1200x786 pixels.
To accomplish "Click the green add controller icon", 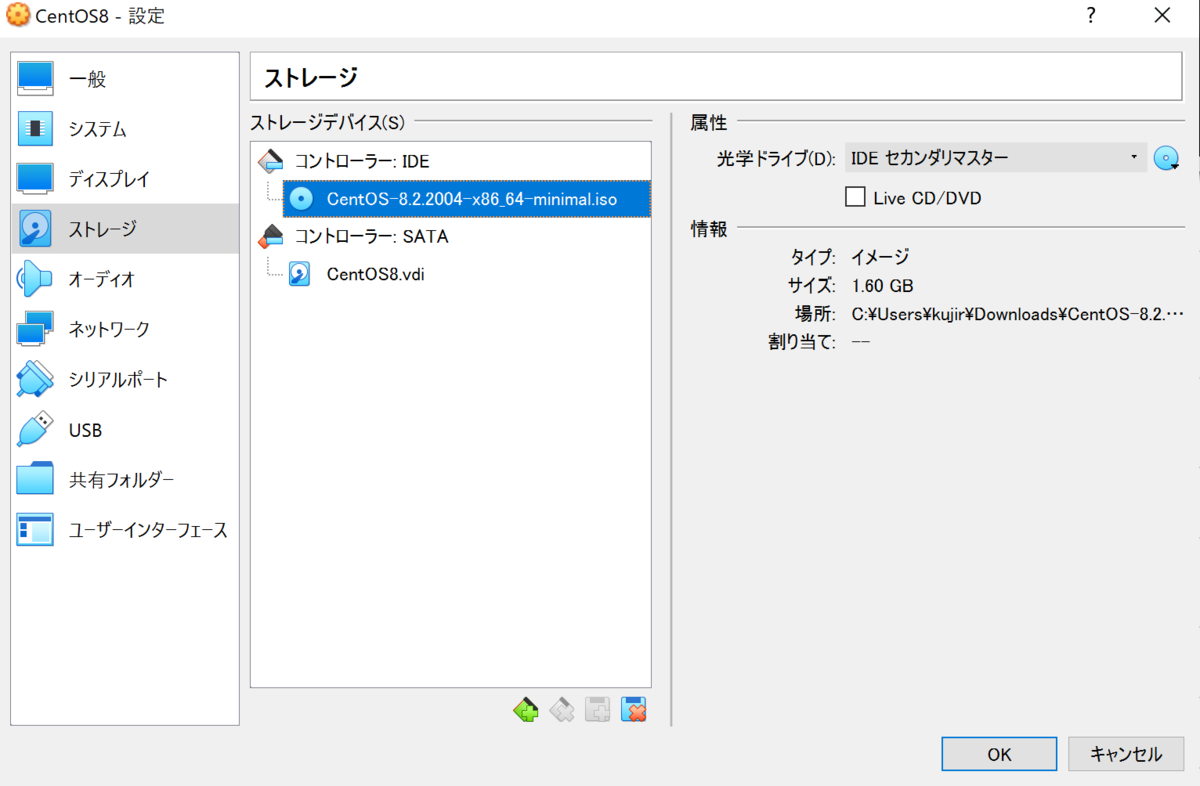I will [x=525, y=709].
